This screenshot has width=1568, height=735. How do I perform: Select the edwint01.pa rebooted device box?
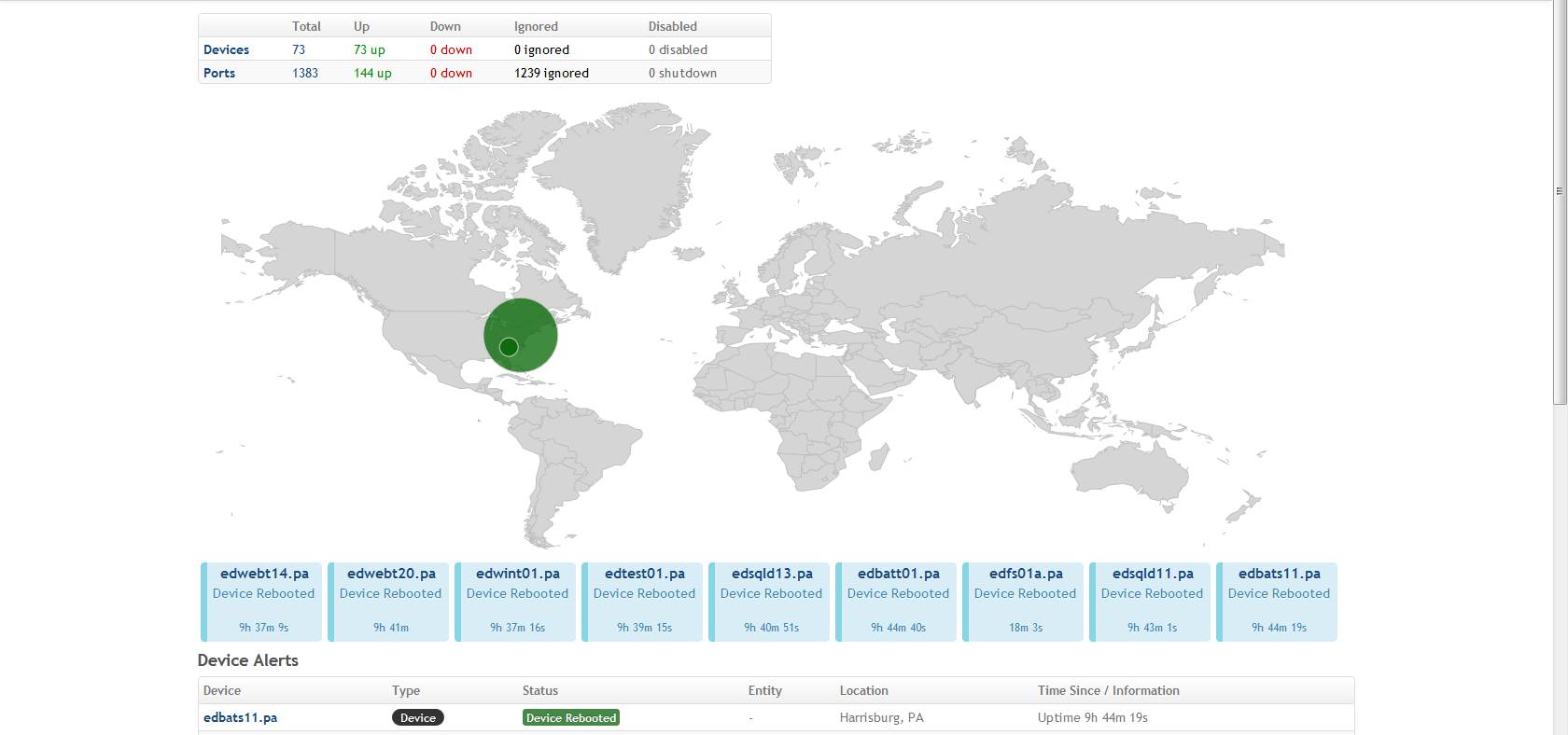(x=517, y=601)
